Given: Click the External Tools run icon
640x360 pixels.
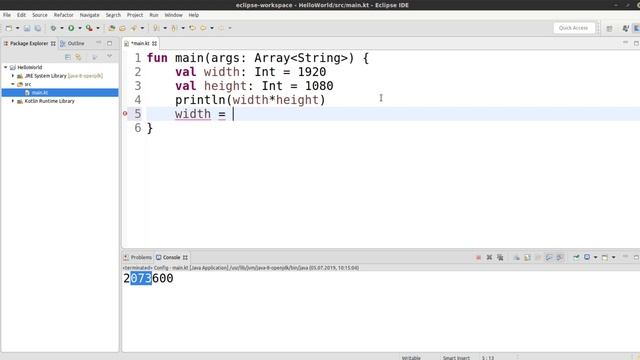Looking at the screenshot, I should click(x=89, y=28).
